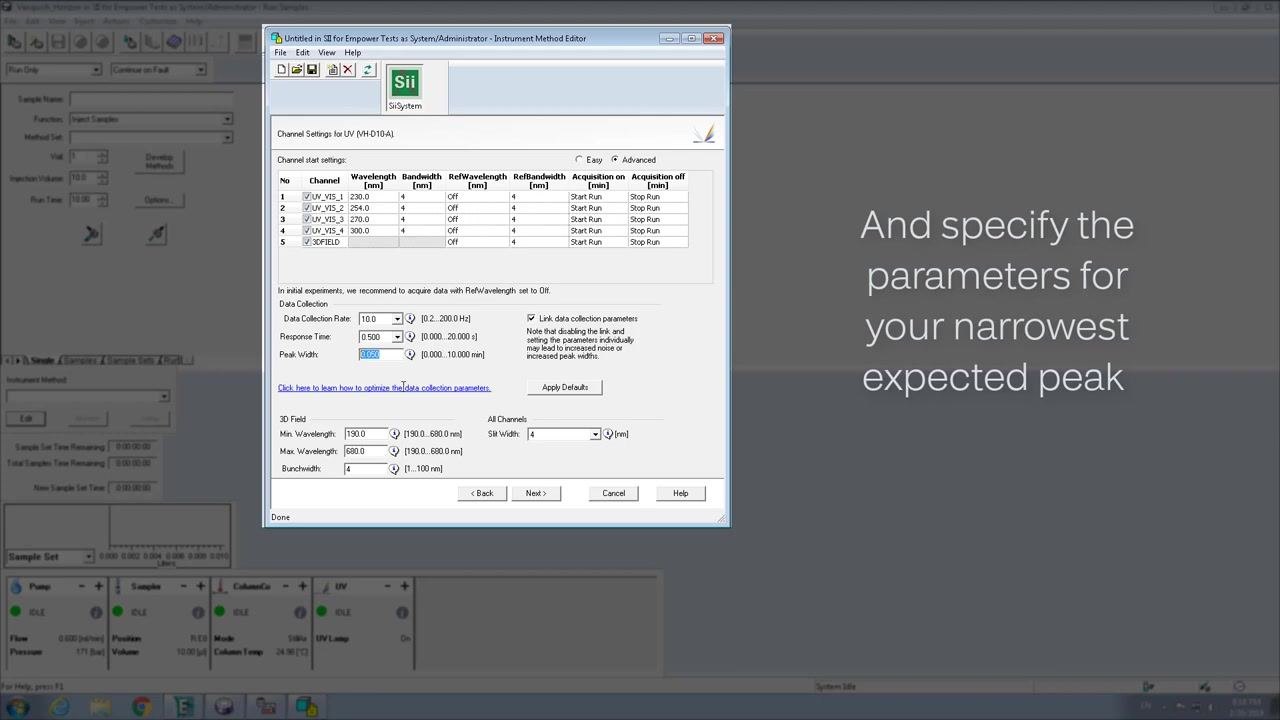Open the Windows Start menu
This screenshot has width=1280, height=720.
pyautogui.click(x=19, y=707)
